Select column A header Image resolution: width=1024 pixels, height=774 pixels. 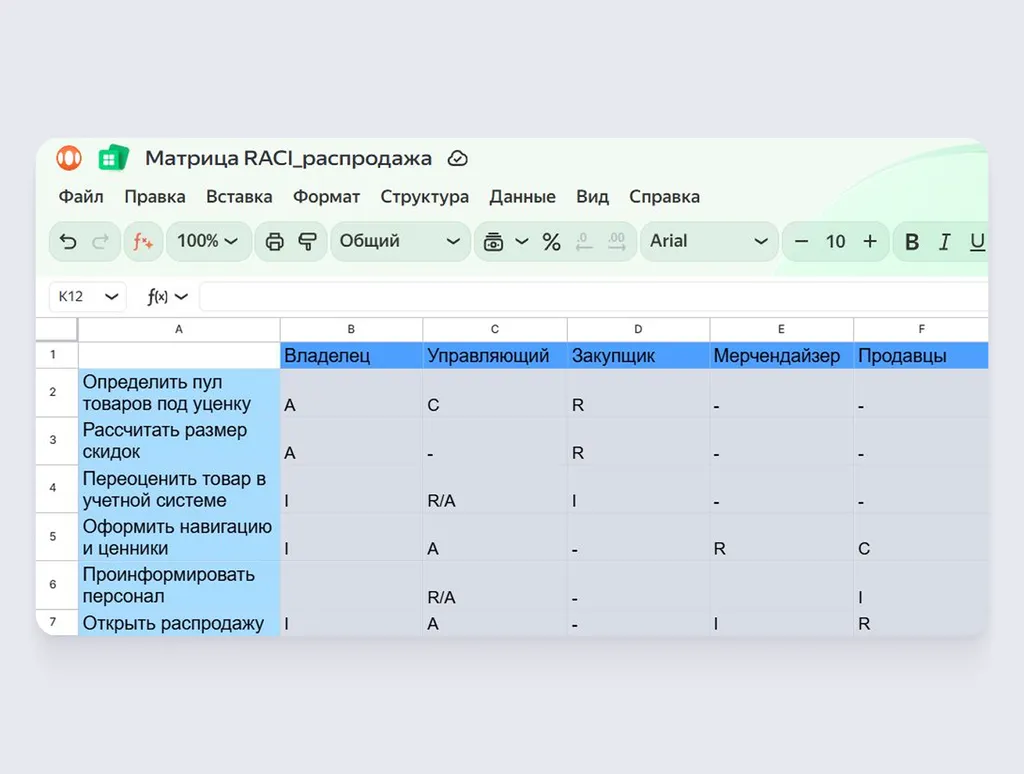pos(179,330)
